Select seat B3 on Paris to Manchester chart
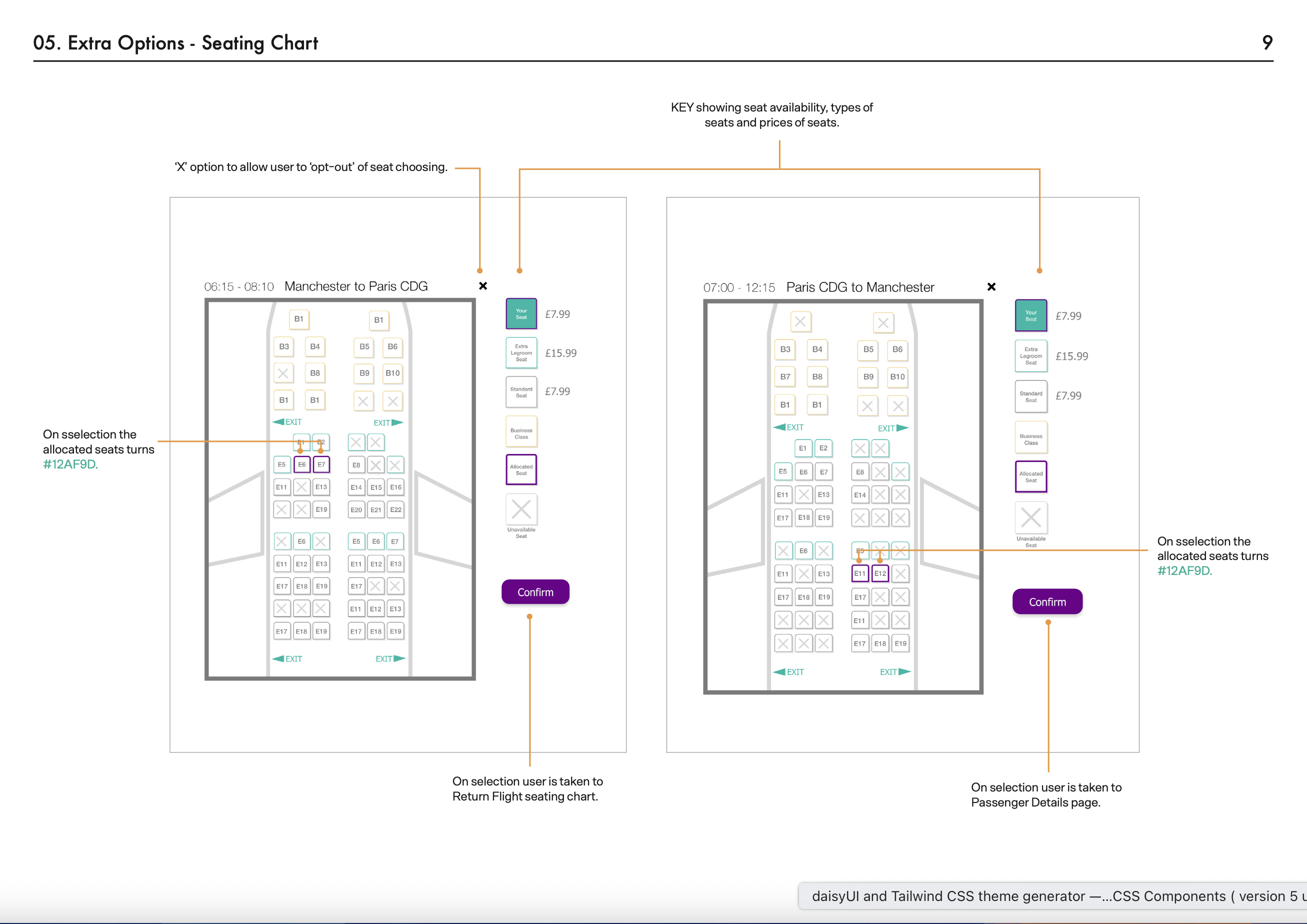The width and height of the screenshot is (1307, 924). tap(785, 349)
